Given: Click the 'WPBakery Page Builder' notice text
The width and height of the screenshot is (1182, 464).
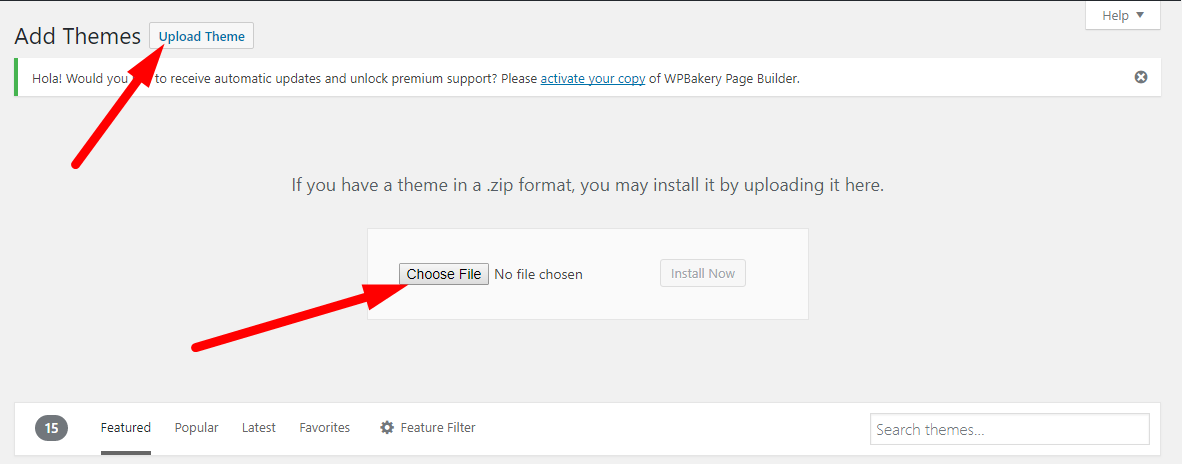Looking at the screenshot, I should click(731, 78).
